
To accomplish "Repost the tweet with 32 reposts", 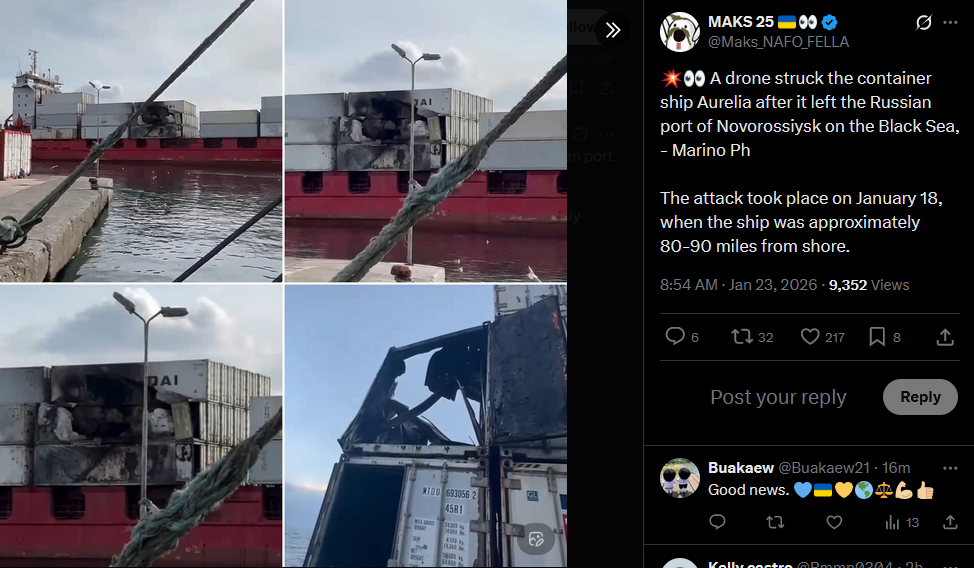I will pos(752,337).
